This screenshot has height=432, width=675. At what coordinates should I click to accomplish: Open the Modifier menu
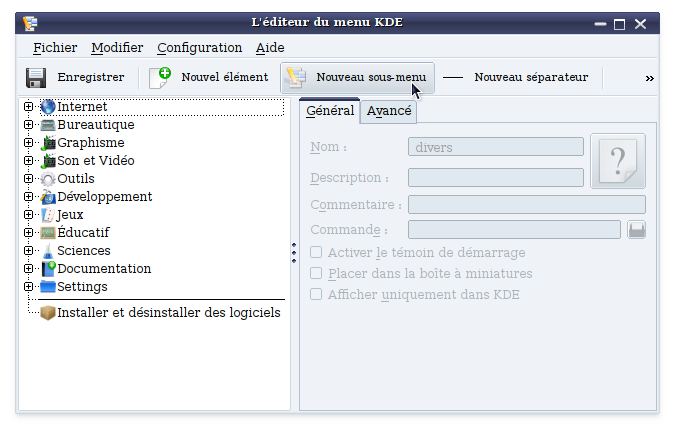click(117, 48)
